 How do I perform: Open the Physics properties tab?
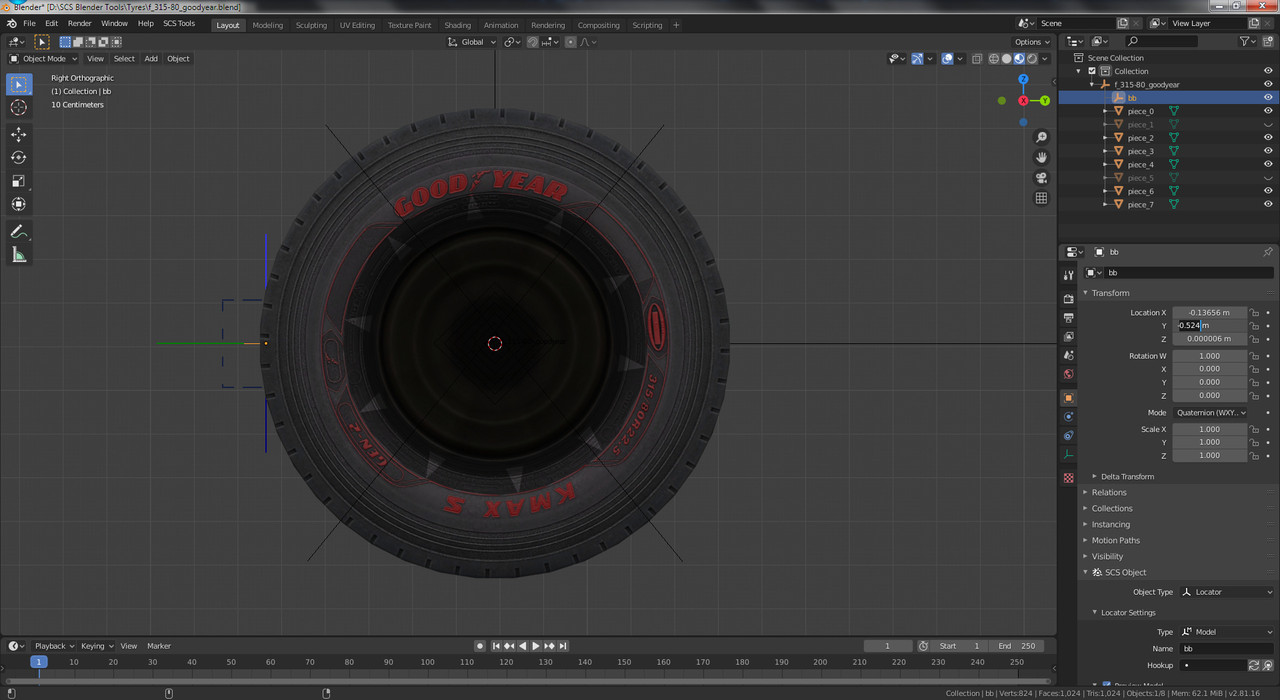coord(1068,416)
